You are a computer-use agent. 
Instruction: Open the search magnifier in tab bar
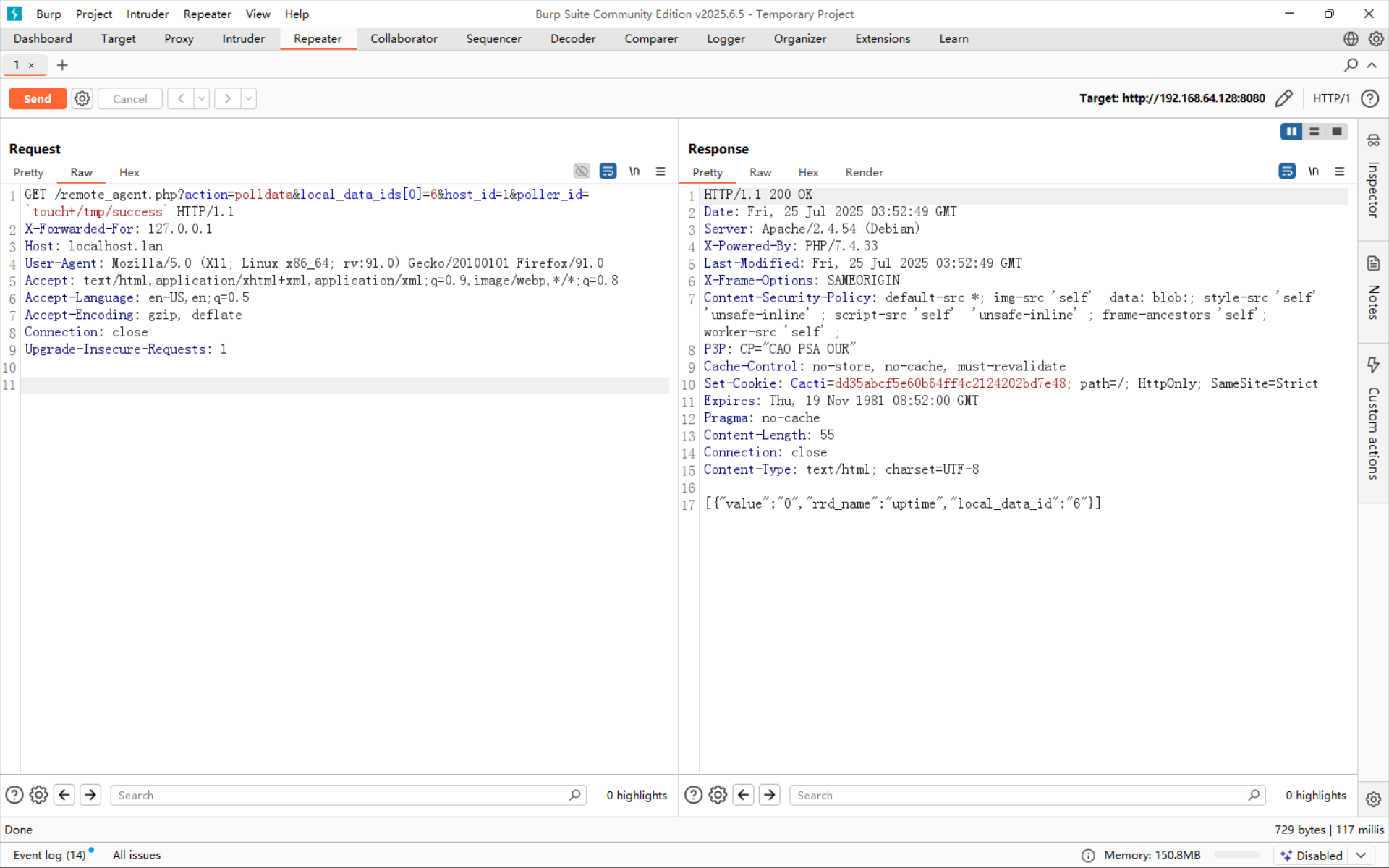coord(1351,65)
